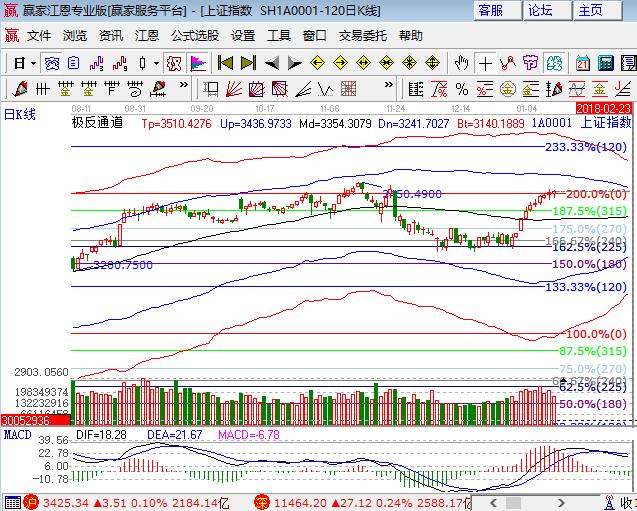Toggle the blue knot pattern toolbar button
This screenshot has width=637, height=511.
coord(52,63)
